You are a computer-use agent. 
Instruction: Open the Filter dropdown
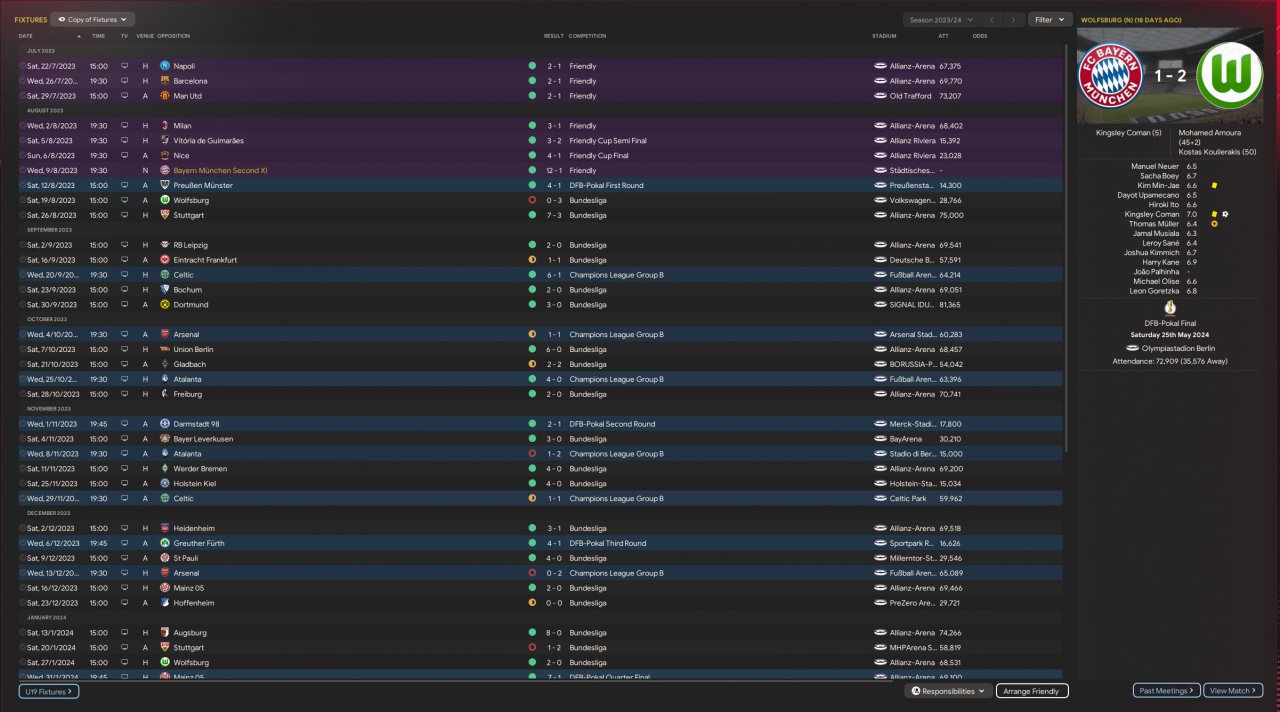(1049, 19)
